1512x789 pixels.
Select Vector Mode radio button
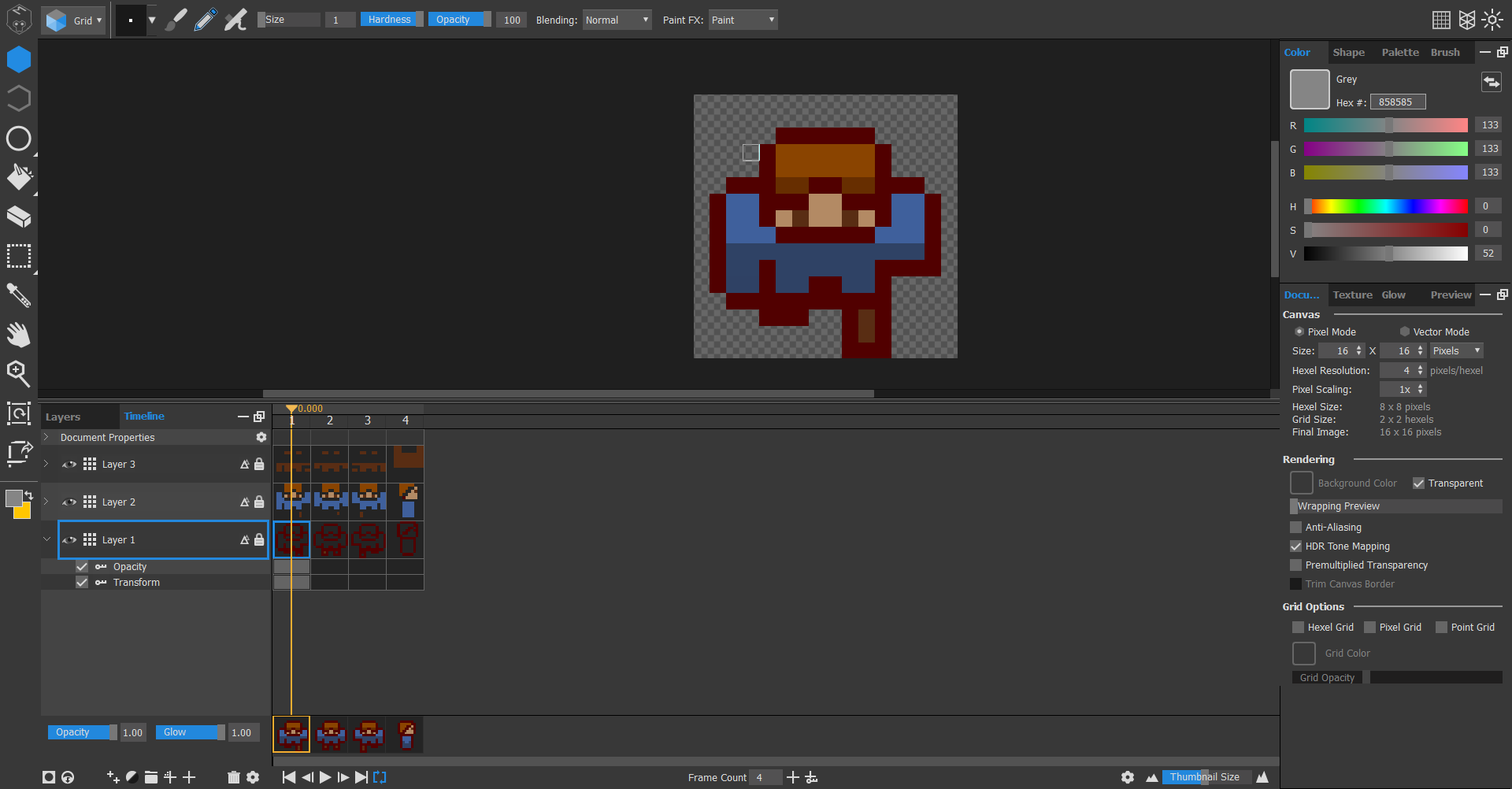click(1404, 332)
